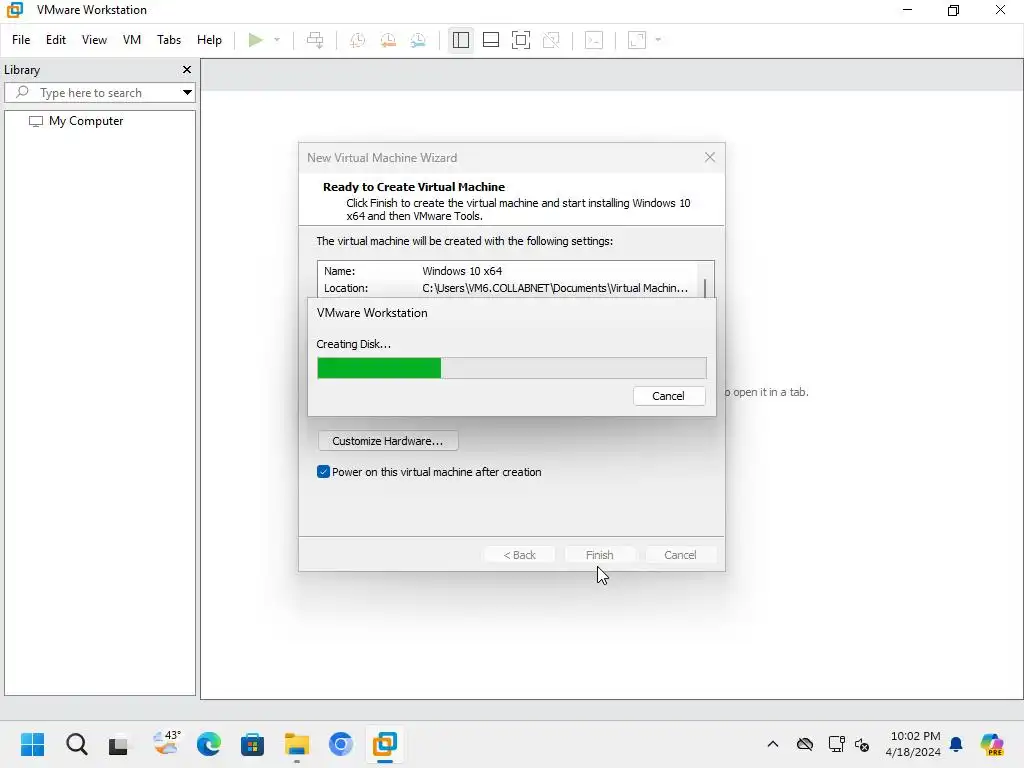
Task: Click Revert to Snapshot icon
Action: (388, 40)
